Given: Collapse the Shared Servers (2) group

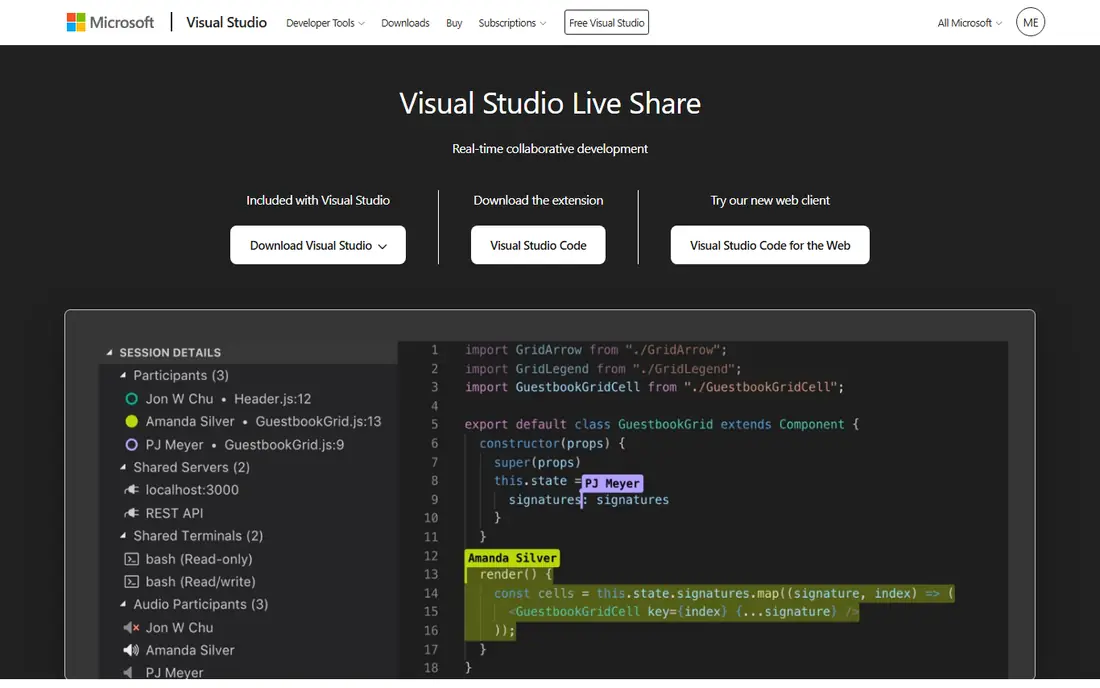Looking at the screenshot, I should [123, 467].
